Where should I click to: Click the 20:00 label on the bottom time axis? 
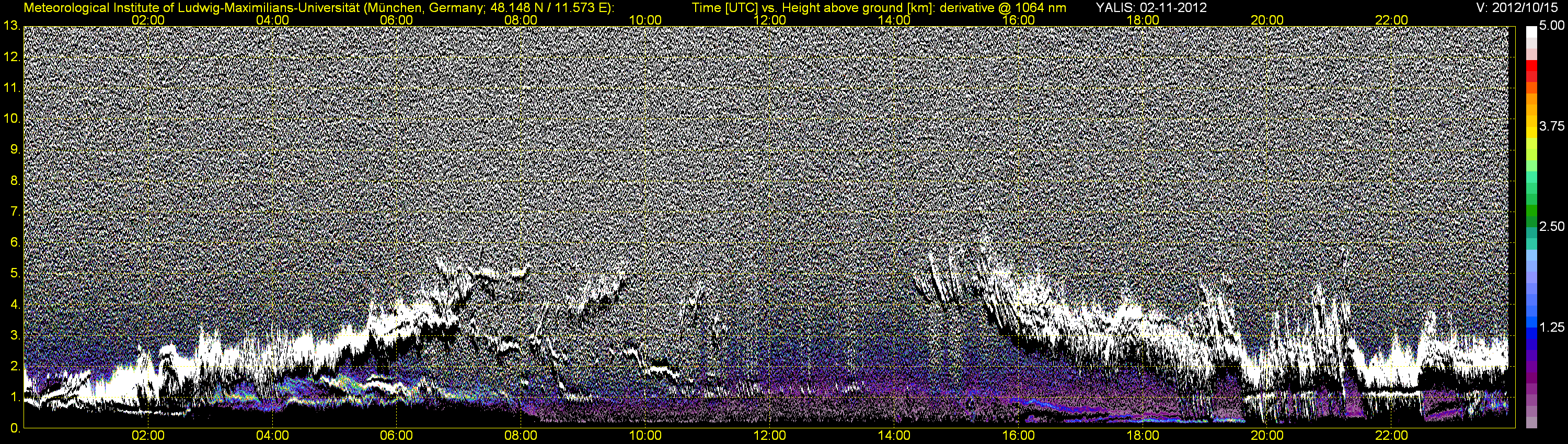(1267, 436)
